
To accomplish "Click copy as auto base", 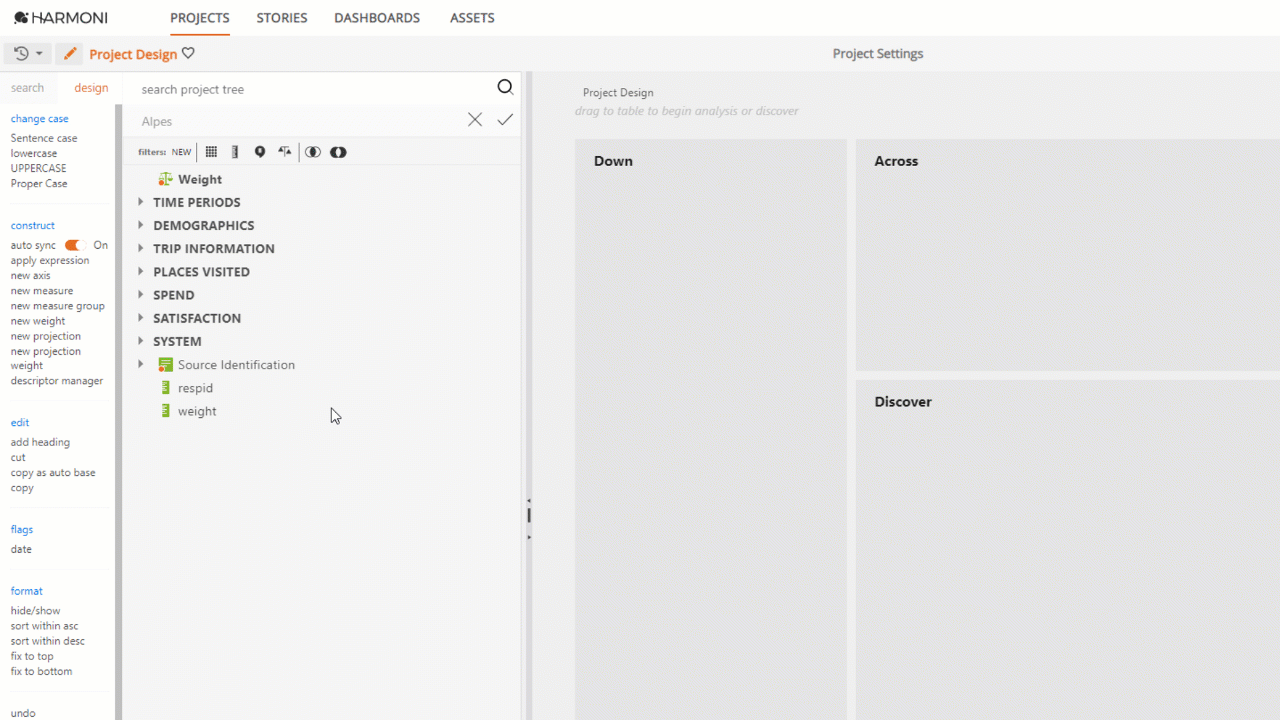I will [x=53, y=472].
